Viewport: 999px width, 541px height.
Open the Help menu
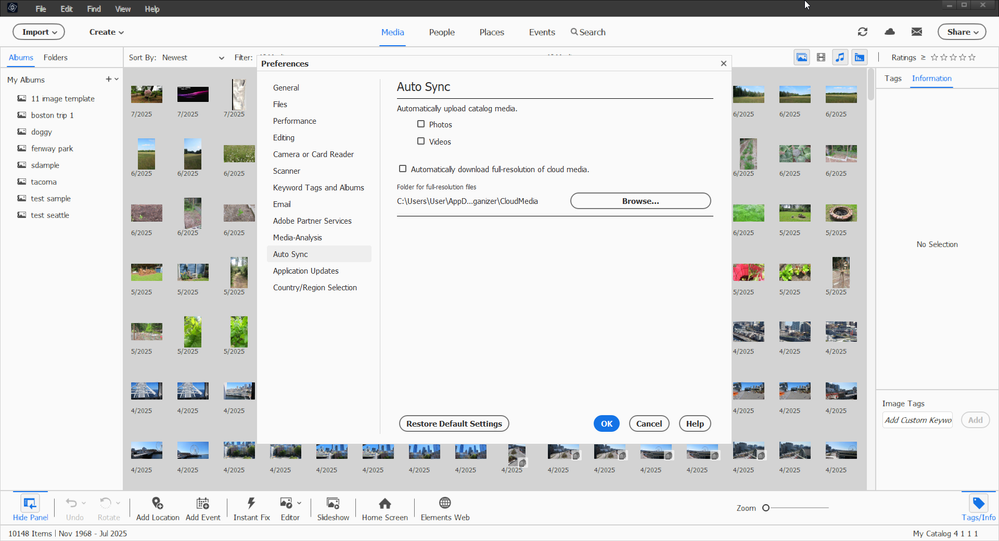(x=152, y=9)
